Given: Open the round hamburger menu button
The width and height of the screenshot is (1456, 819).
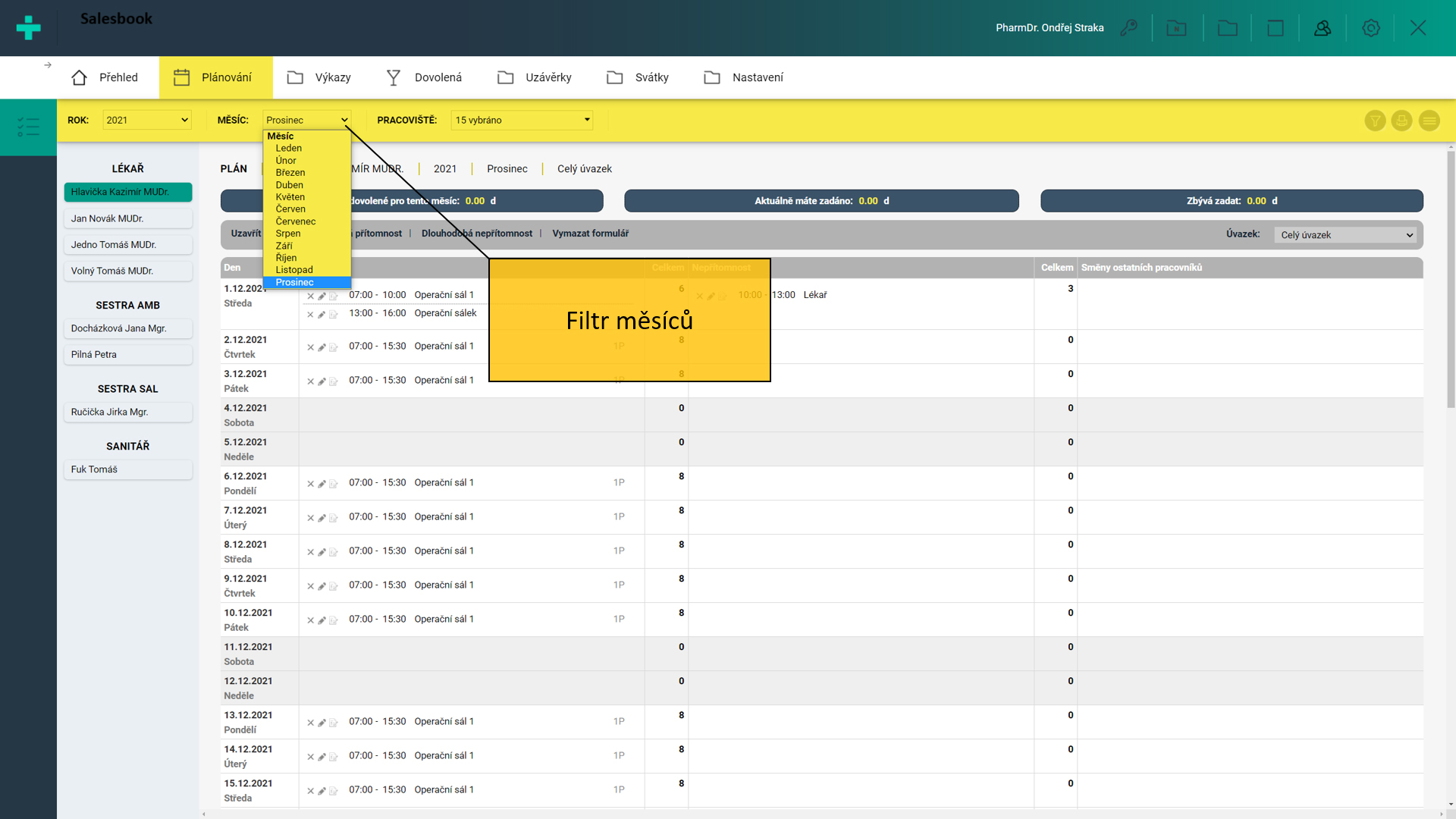Looking at the screenshot, I should [x=1429, y=121].
